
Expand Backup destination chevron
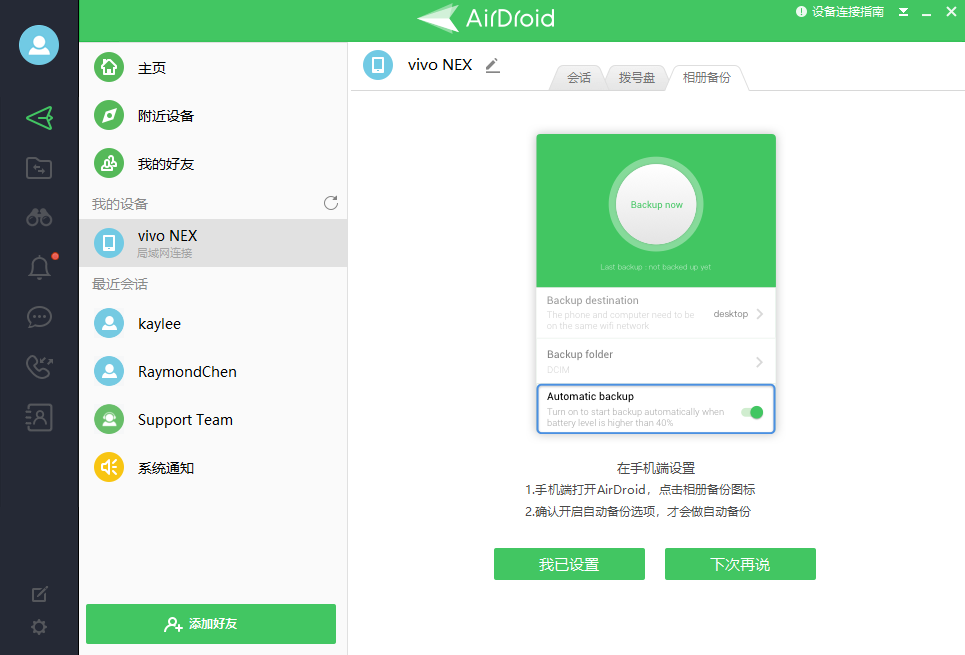pyautogui.click(x=760, y=314)
